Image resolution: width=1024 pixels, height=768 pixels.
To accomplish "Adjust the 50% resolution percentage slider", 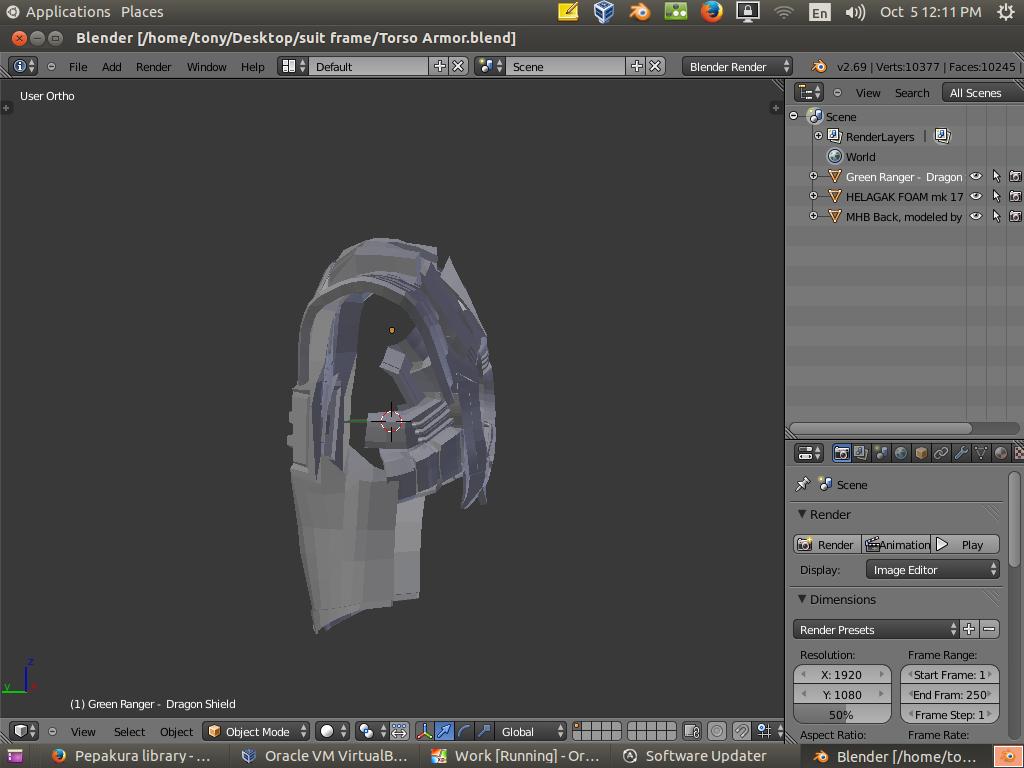I will (842, 714).
